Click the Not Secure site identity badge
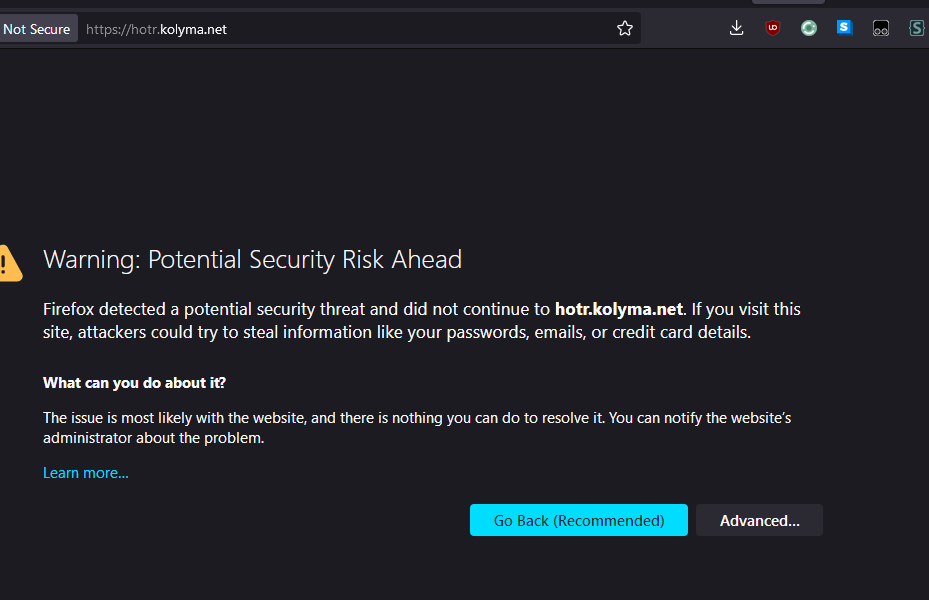The height and width of the screenshot is (600, 929). [x=37, y=29]
